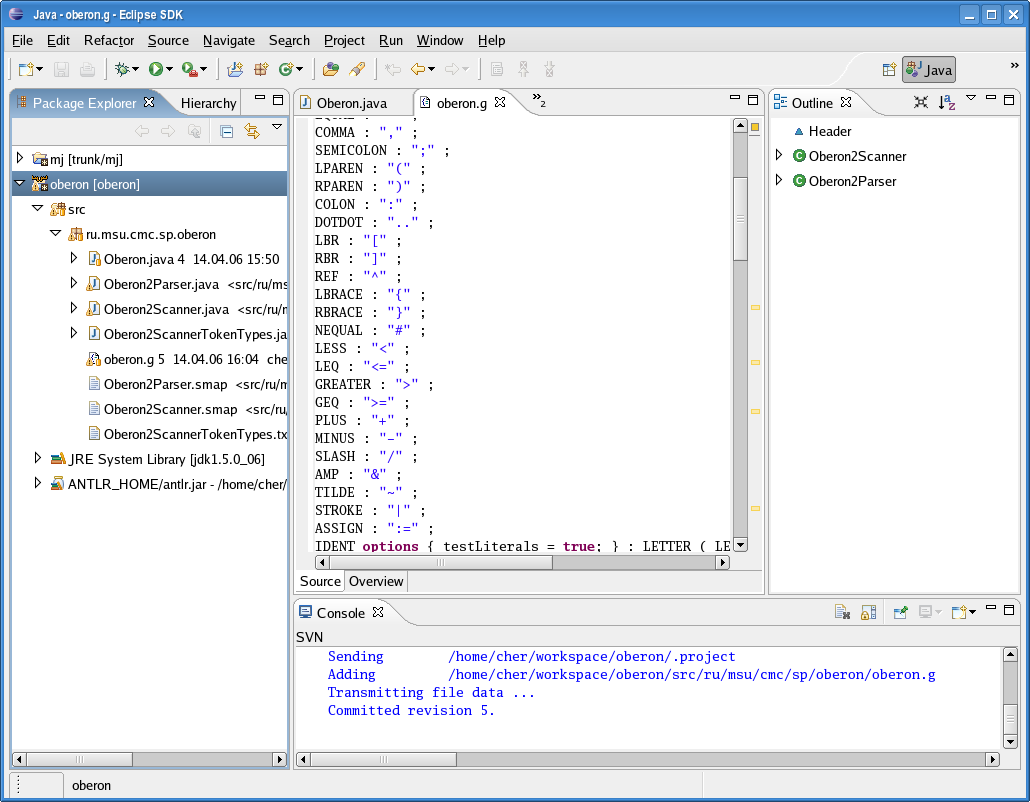The width and height of the screenshot is (1030, 802).
Task: Minimize the Package Explorer panel
Action: tap(260, 99)
